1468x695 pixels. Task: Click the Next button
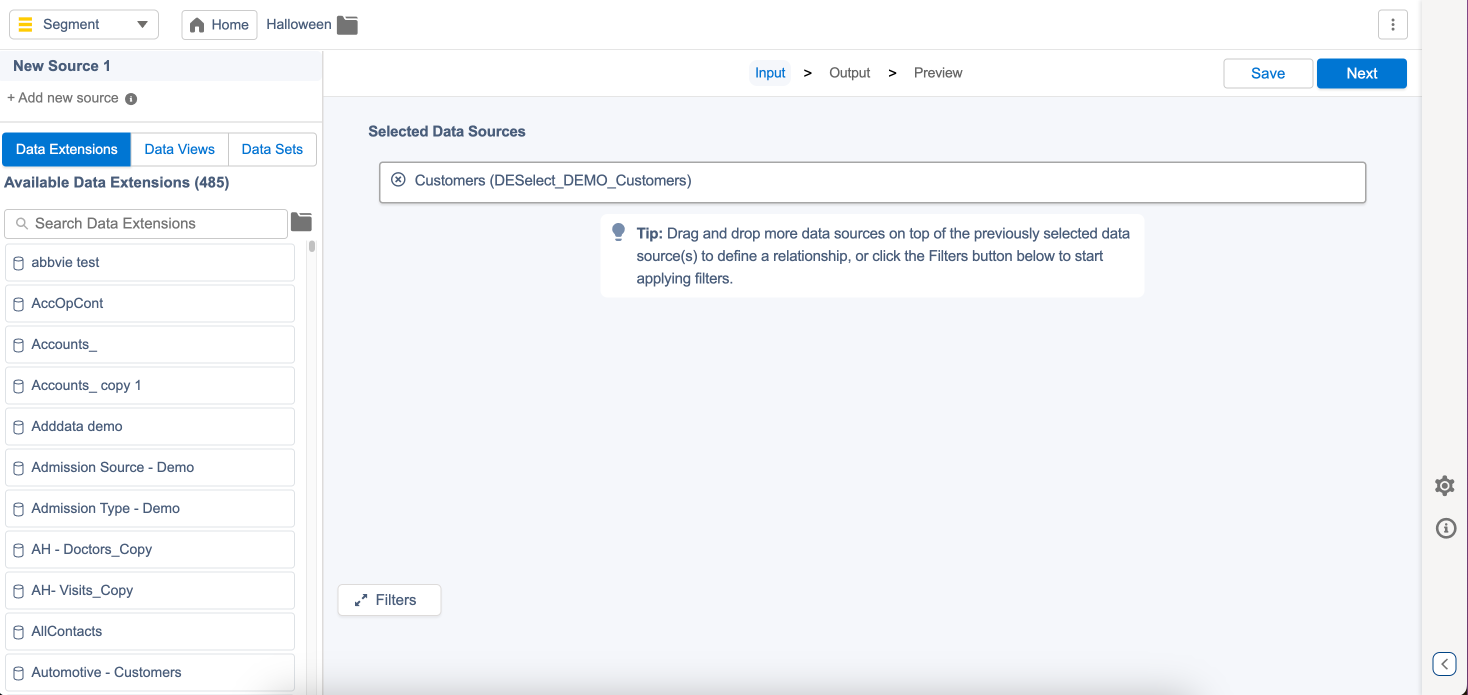click(x=1361, y=73)
